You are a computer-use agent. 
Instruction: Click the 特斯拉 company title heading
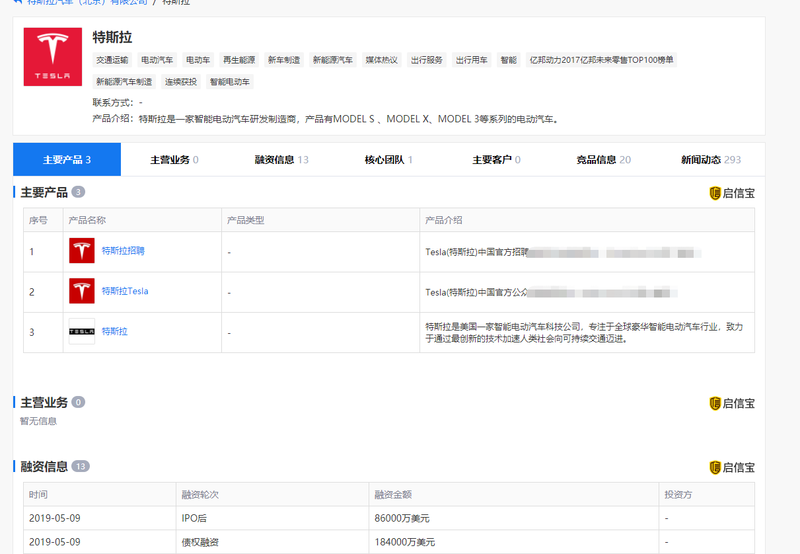click(112, 37)
